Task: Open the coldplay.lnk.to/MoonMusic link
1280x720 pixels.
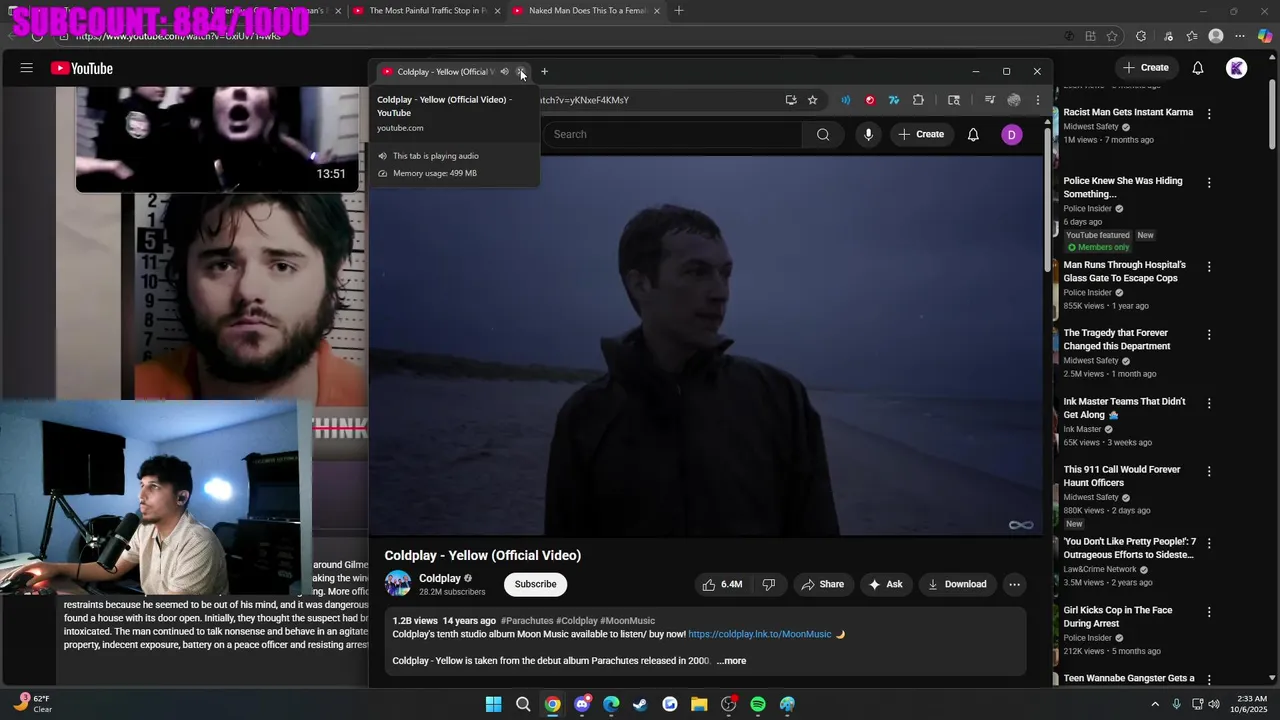Action: click(x=760, y=634)
